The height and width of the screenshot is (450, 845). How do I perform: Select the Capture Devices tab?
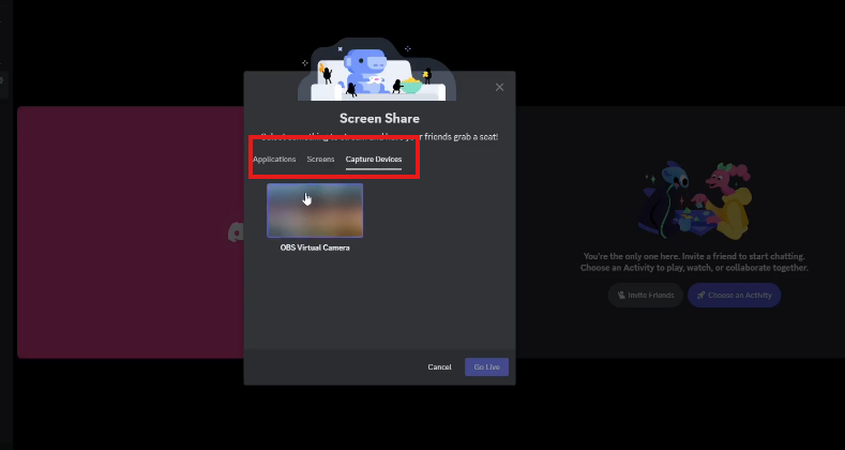[x=373, y=159]
